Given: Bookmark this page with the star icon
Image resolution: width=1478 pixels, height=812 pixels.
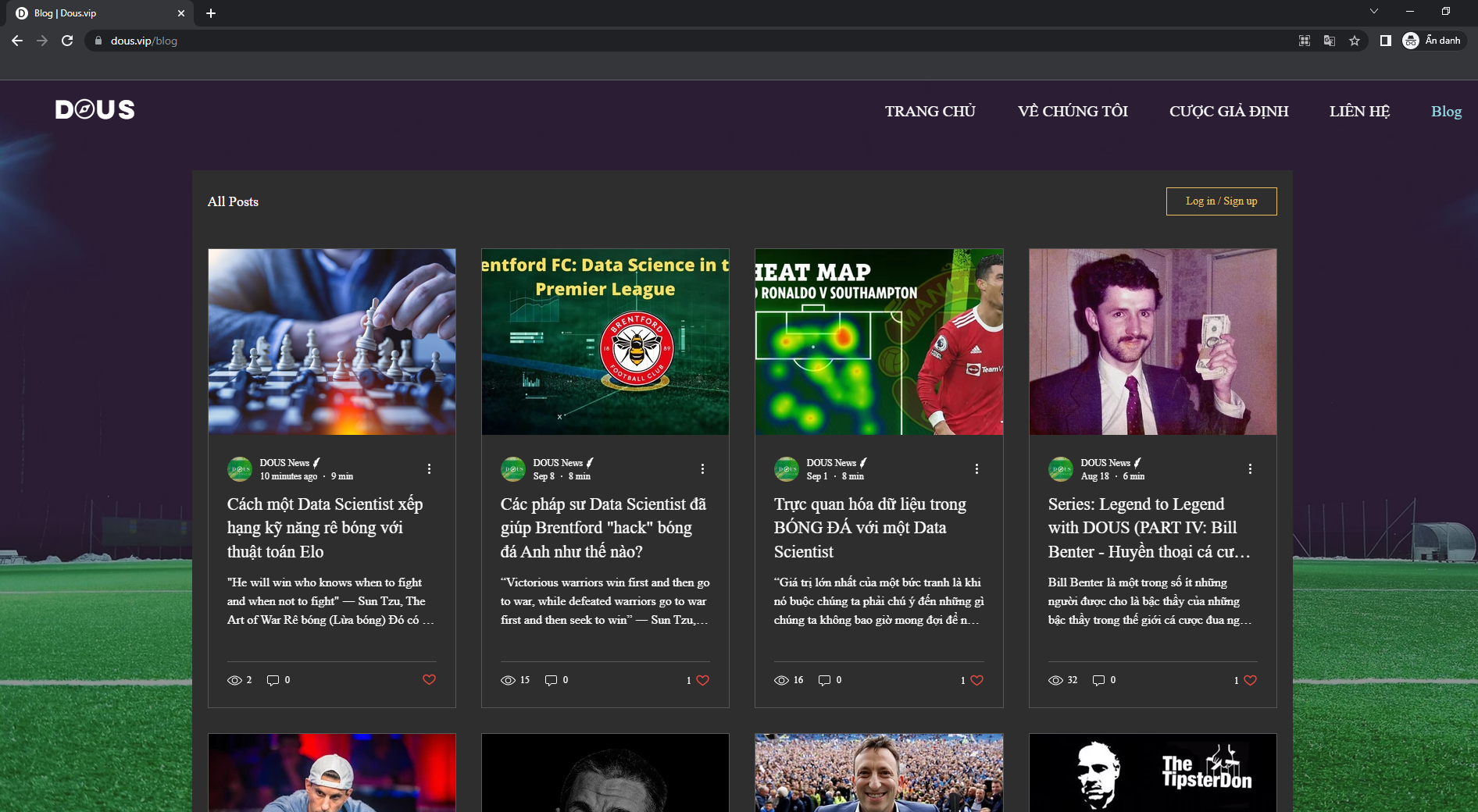Looking at the screenshot, I should coord(1355,41).
